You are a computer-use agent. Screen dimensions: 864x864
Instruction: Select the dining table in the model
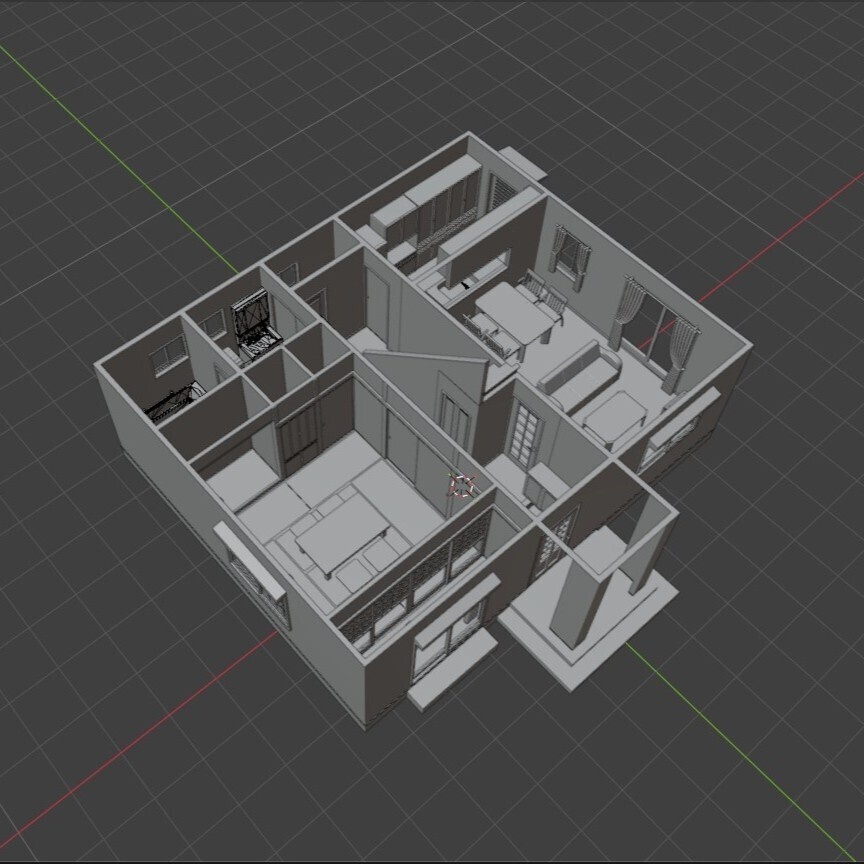tap(516, 312)
